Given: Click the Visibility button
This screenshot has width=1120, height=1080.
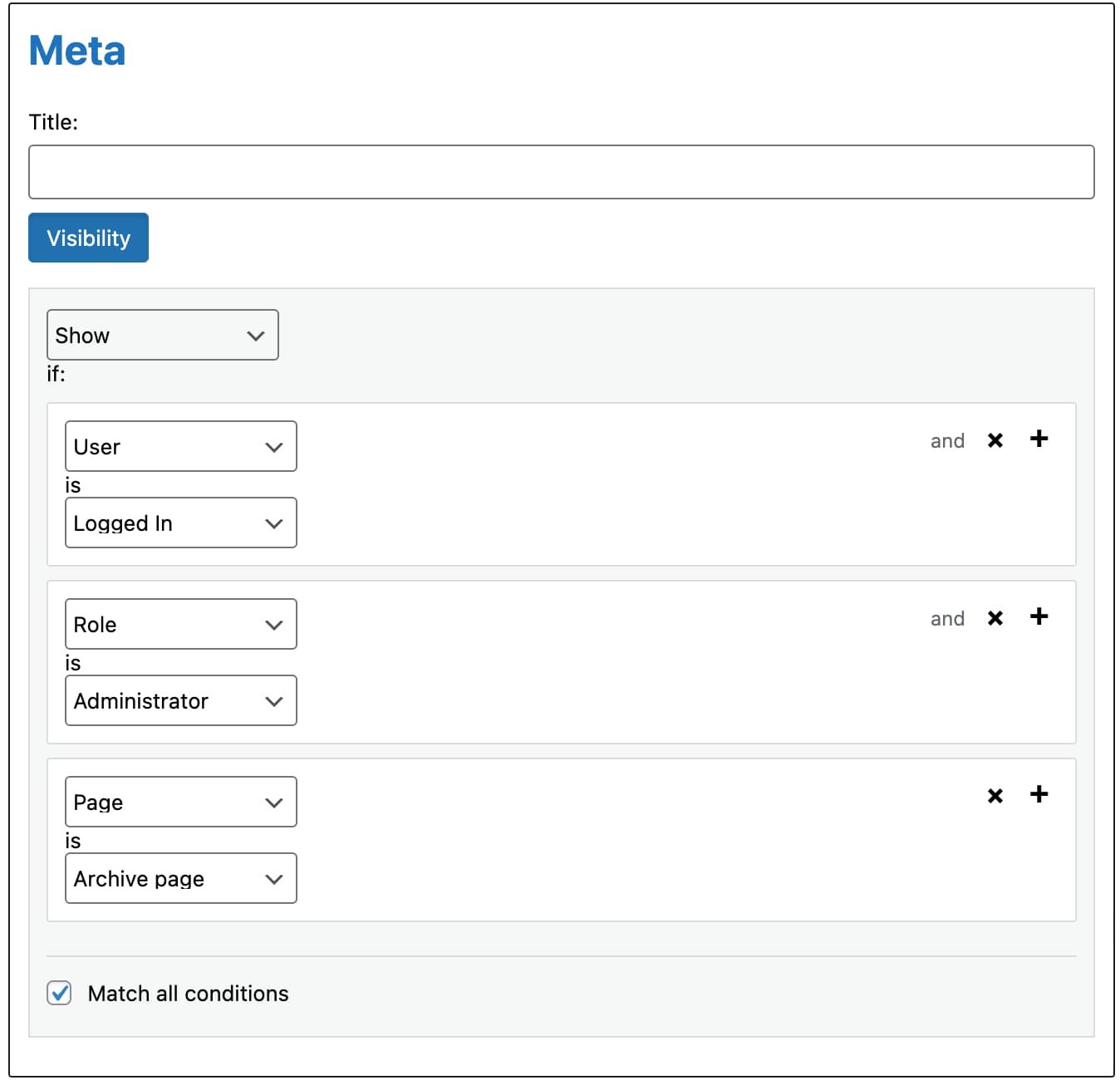Looking at the screenshot, I should [x=88, y=238].
